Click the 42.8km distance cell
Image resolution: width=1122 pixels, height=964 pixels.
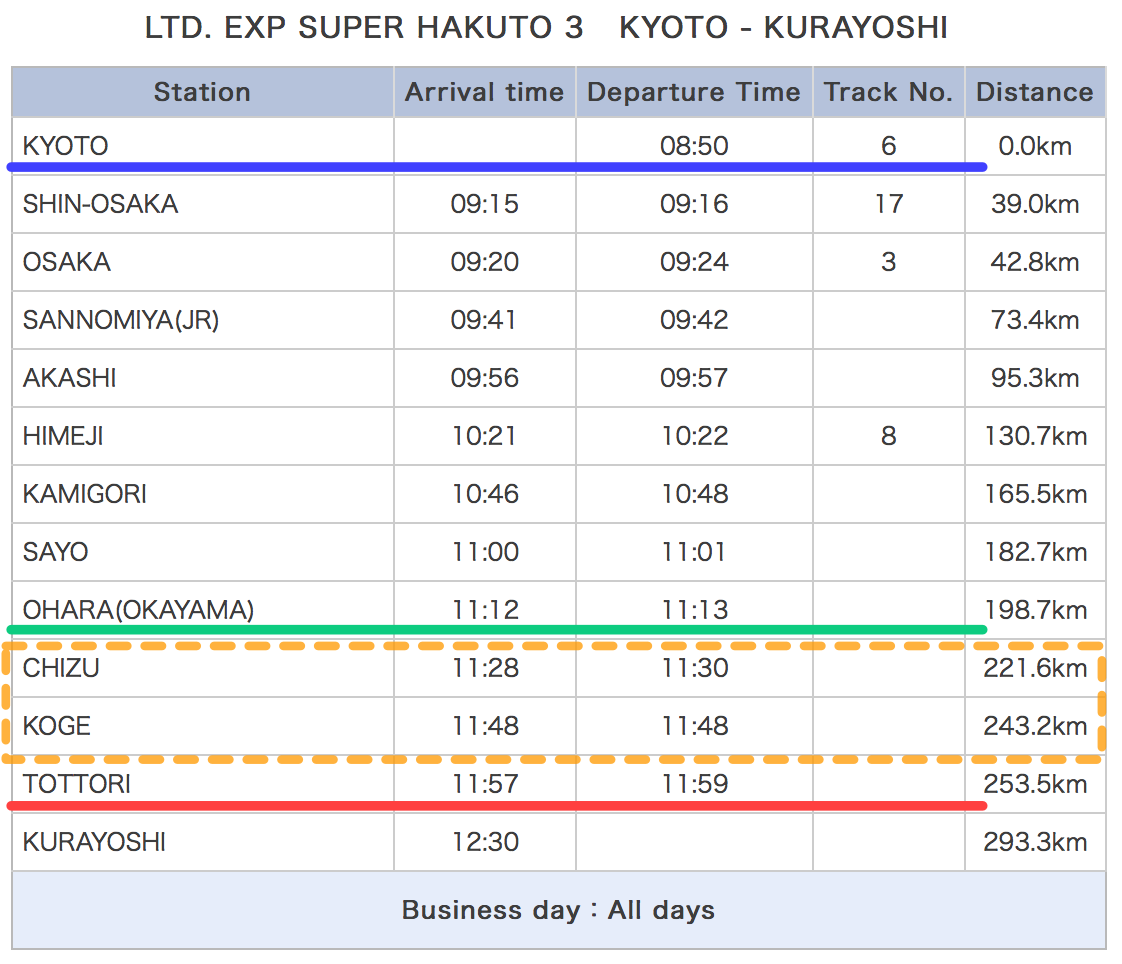tap(1035, 262)
